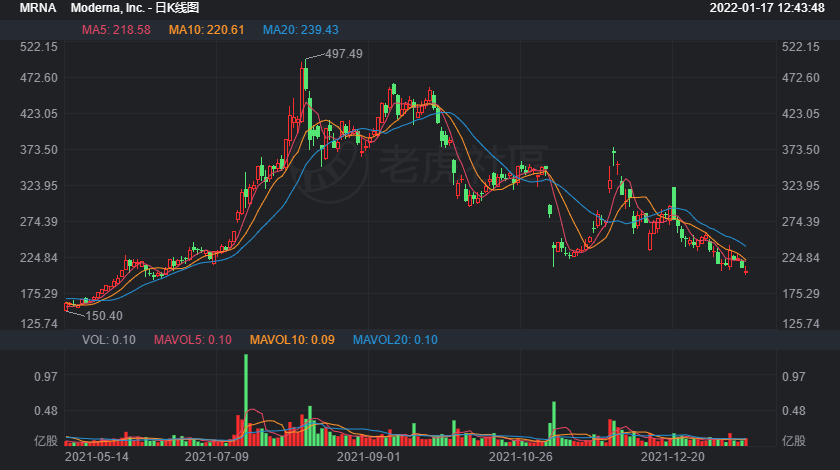Click the left axis 423.05 price label
The height and width of the screenshot is (470, 840).
(x=39, y=114)
